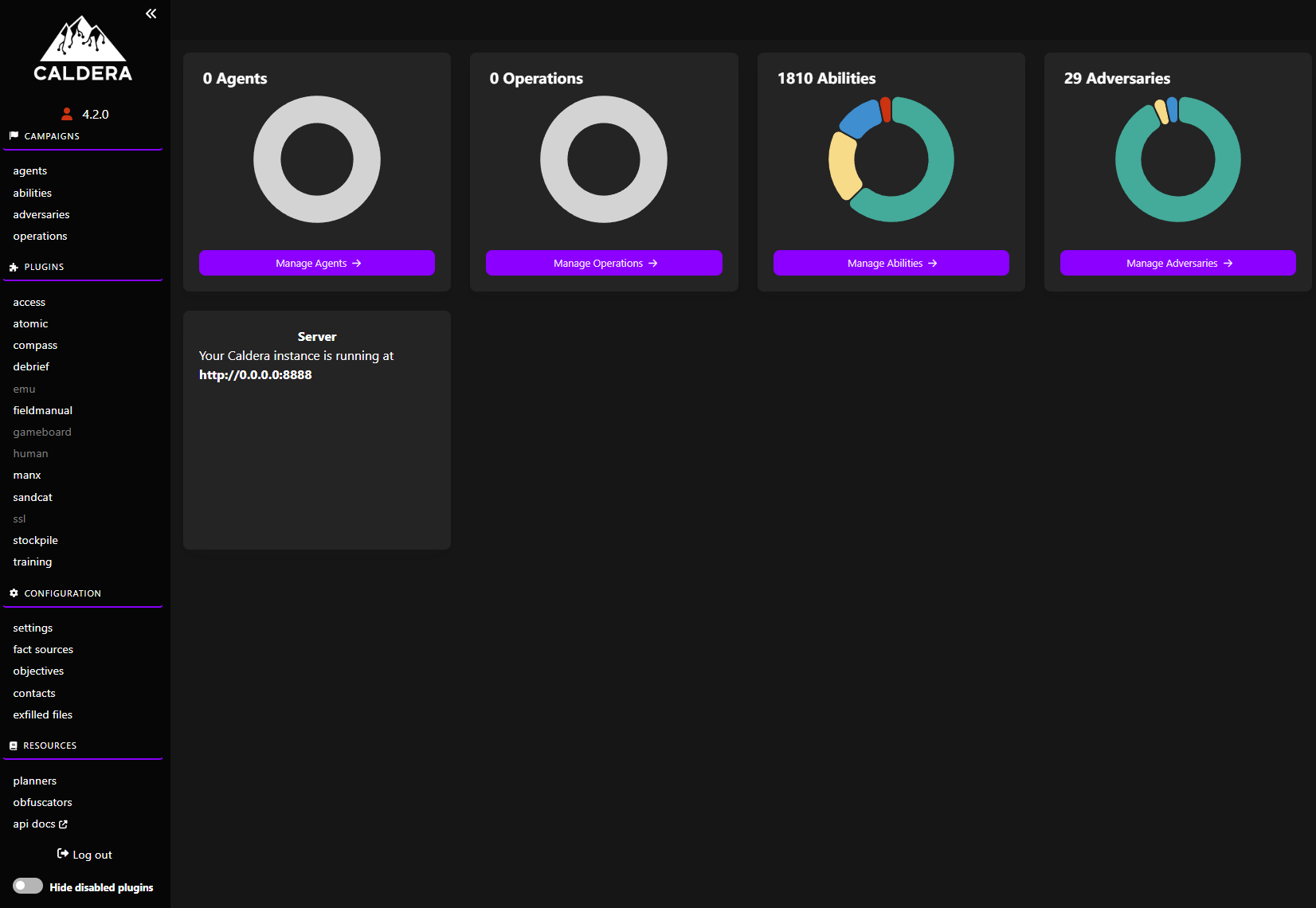Click the Configuration gear icon

14,593
